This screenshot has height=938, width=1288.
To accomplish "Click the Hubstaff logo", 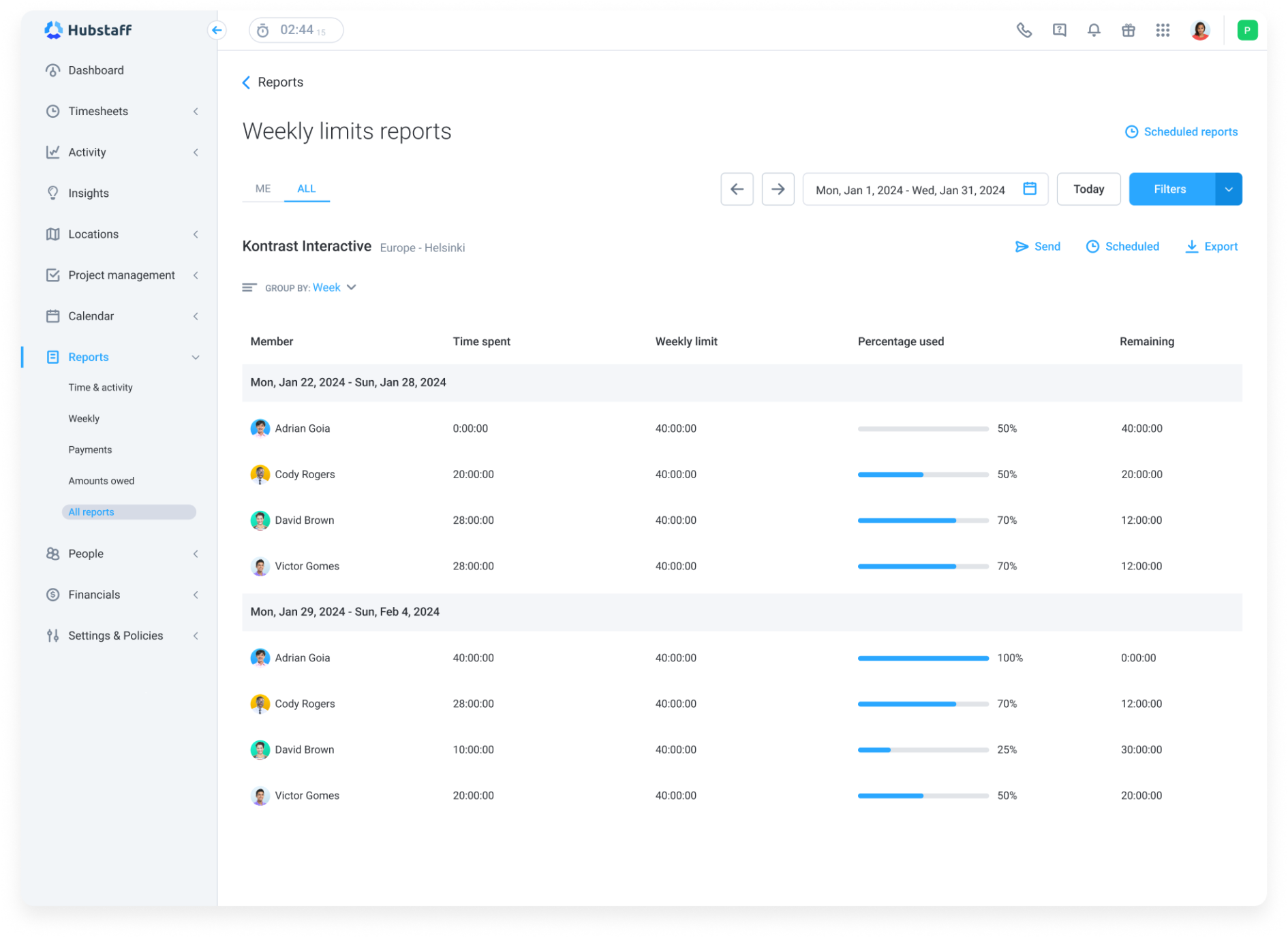I will (89, 30).
